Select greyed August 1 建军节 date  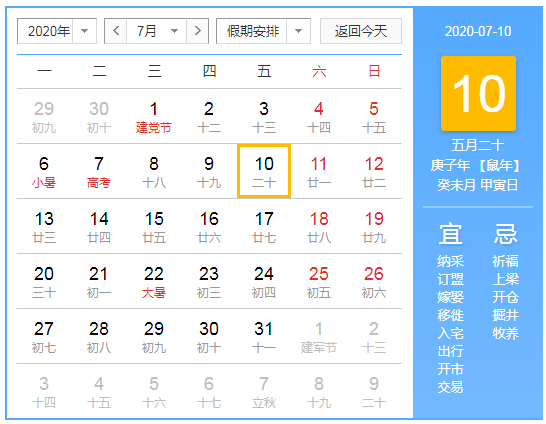(x=319, y=337)
